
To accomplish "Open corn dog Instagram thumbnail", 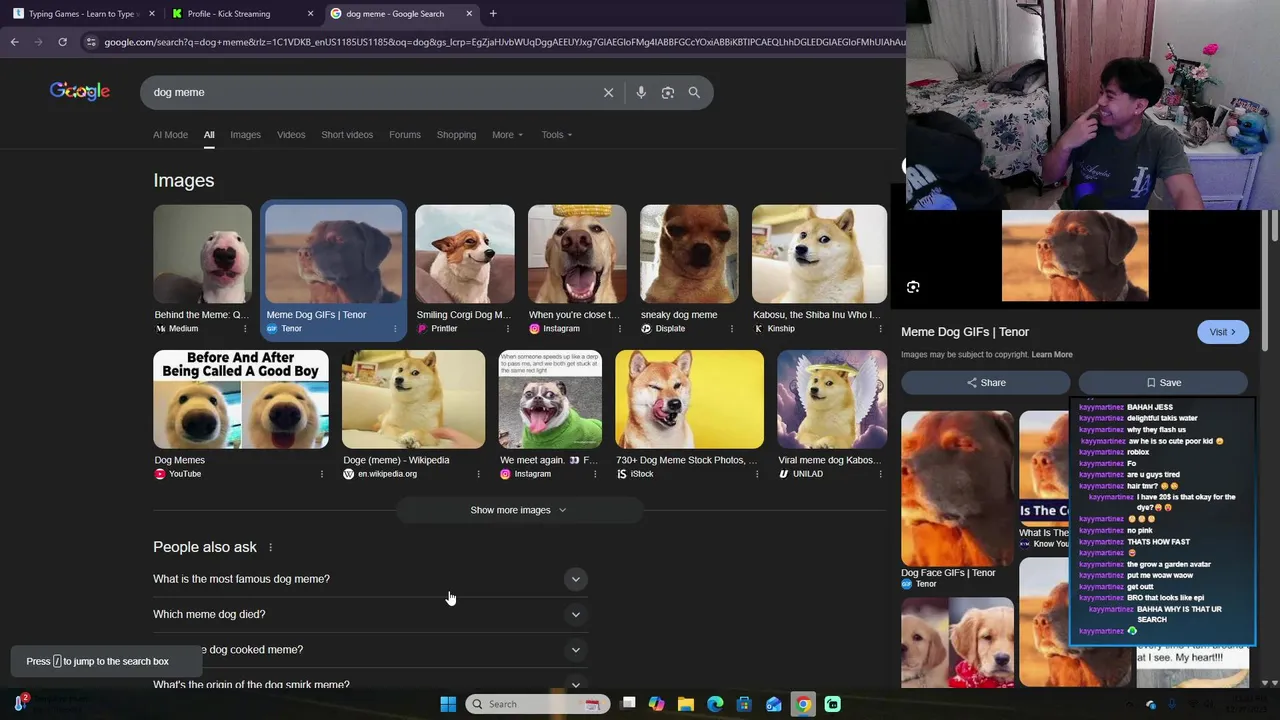I will (577, 254).
